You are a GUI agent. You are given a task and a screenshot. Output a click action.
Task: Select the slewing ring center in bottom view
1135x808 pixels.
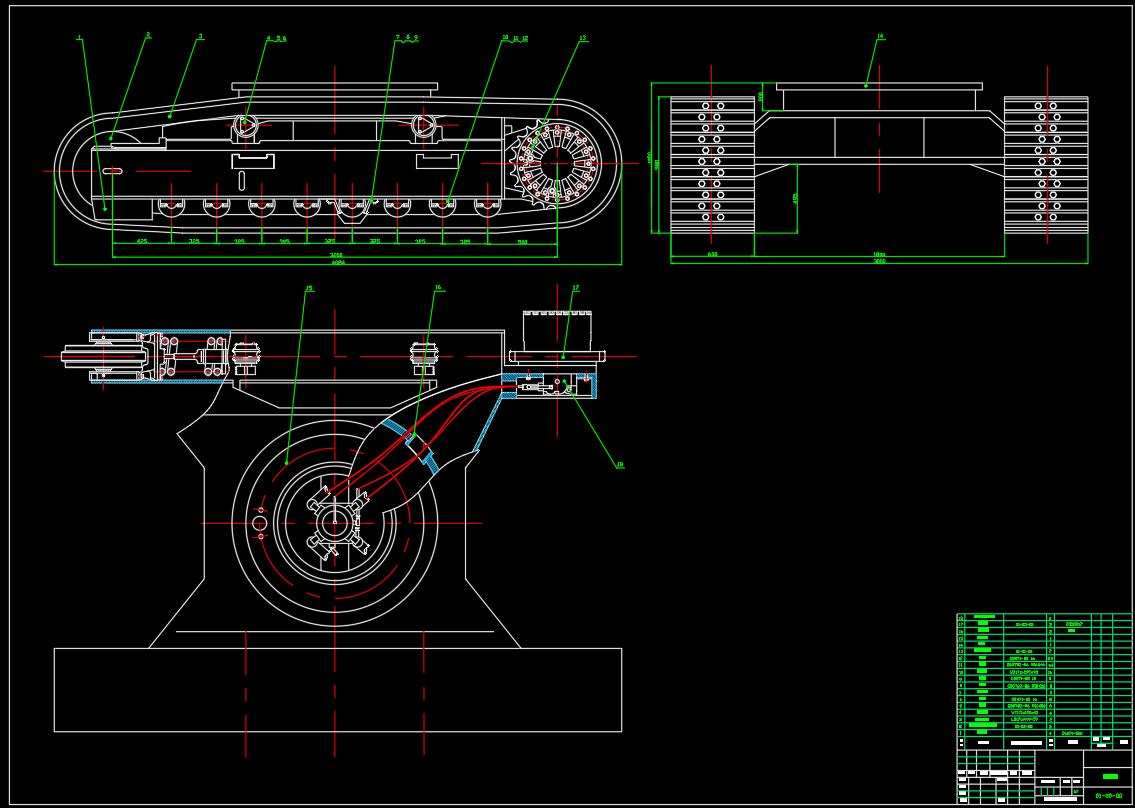[334, 522]
